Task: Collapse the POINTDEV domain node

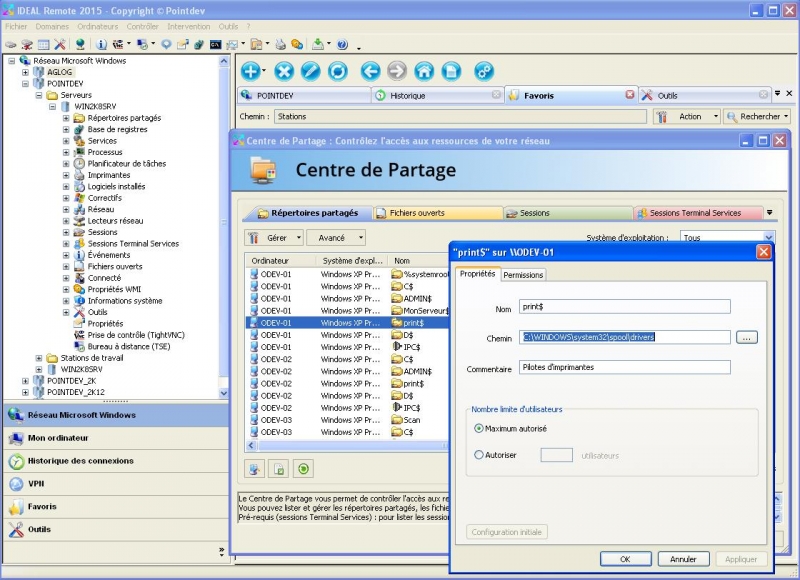Action: click(25, 84)
